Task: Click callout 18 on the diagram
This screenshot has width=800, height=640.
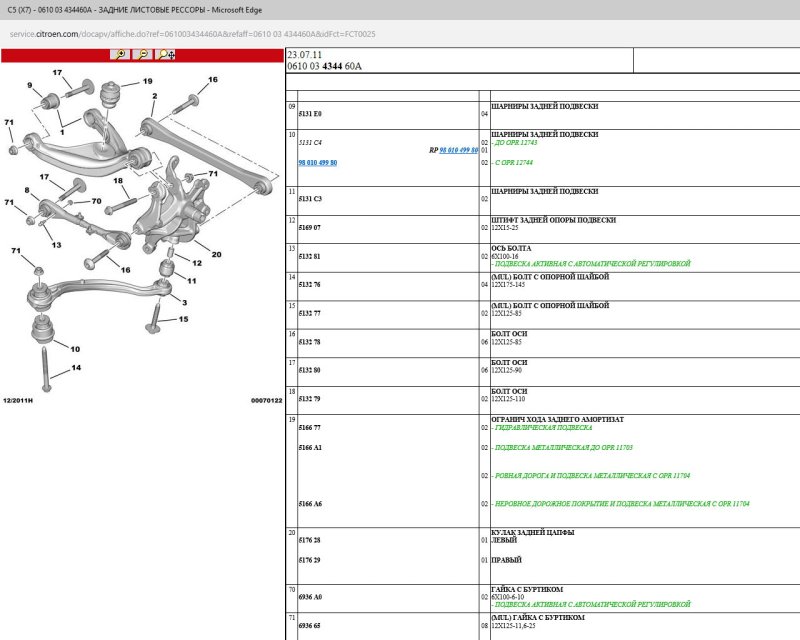Action: pos(118,180)
